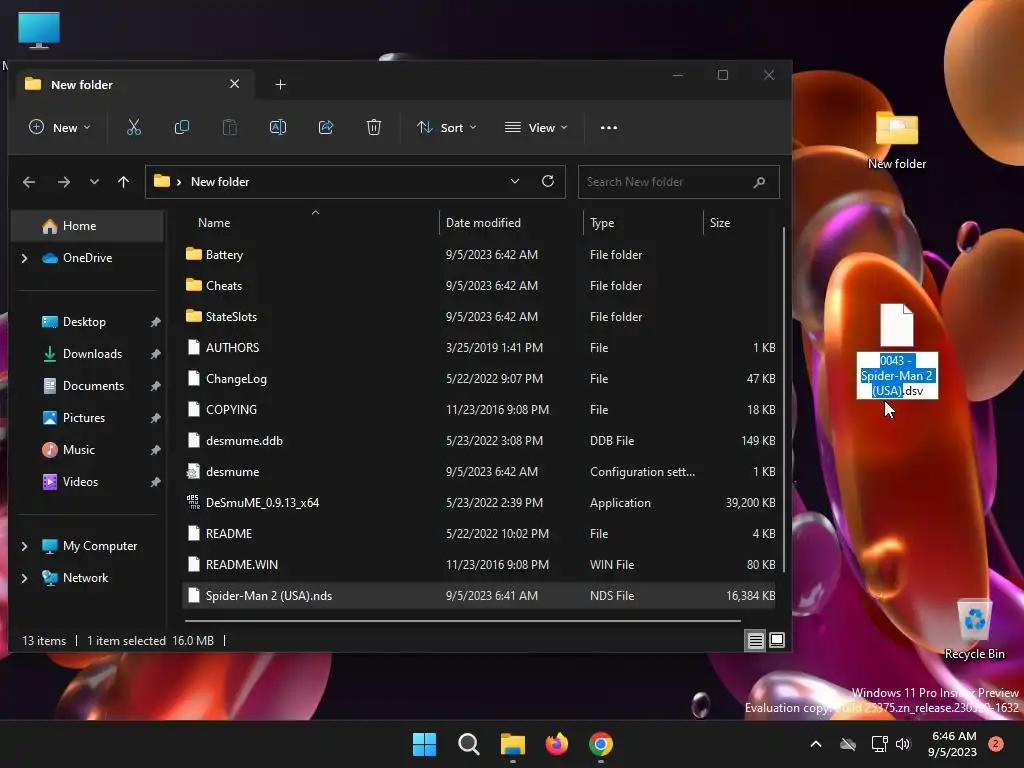Select the README.WIN file
1024x768 pixels.
tap(479, 565)
